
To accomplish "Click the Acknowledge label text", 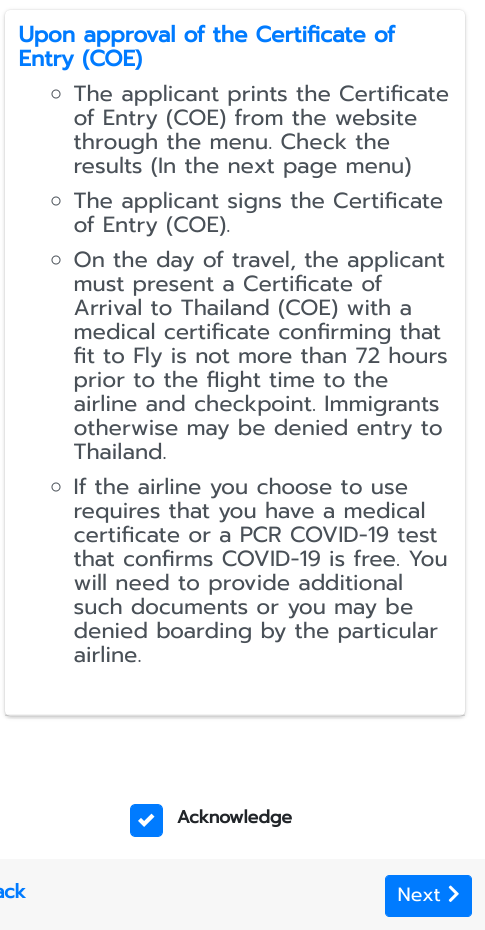I will click(234, 817).
